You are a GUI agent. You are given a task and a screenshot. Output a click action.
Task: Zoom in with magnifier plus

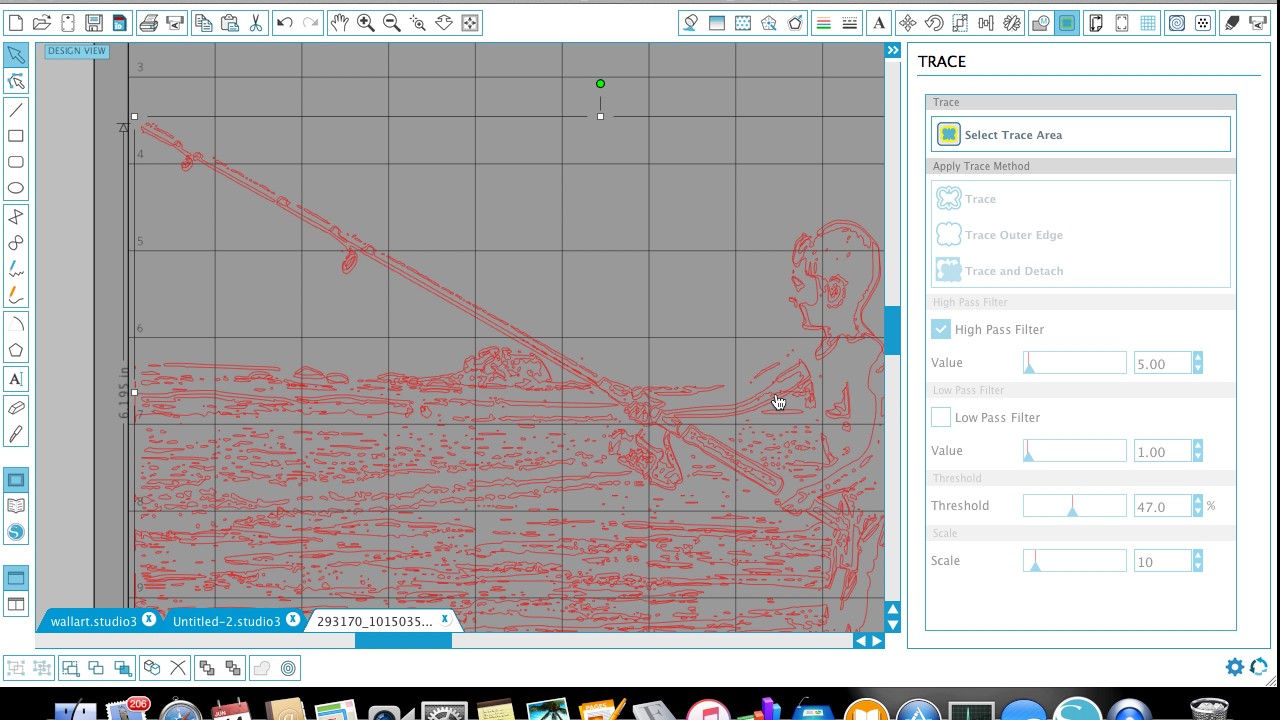pos(366,22)
